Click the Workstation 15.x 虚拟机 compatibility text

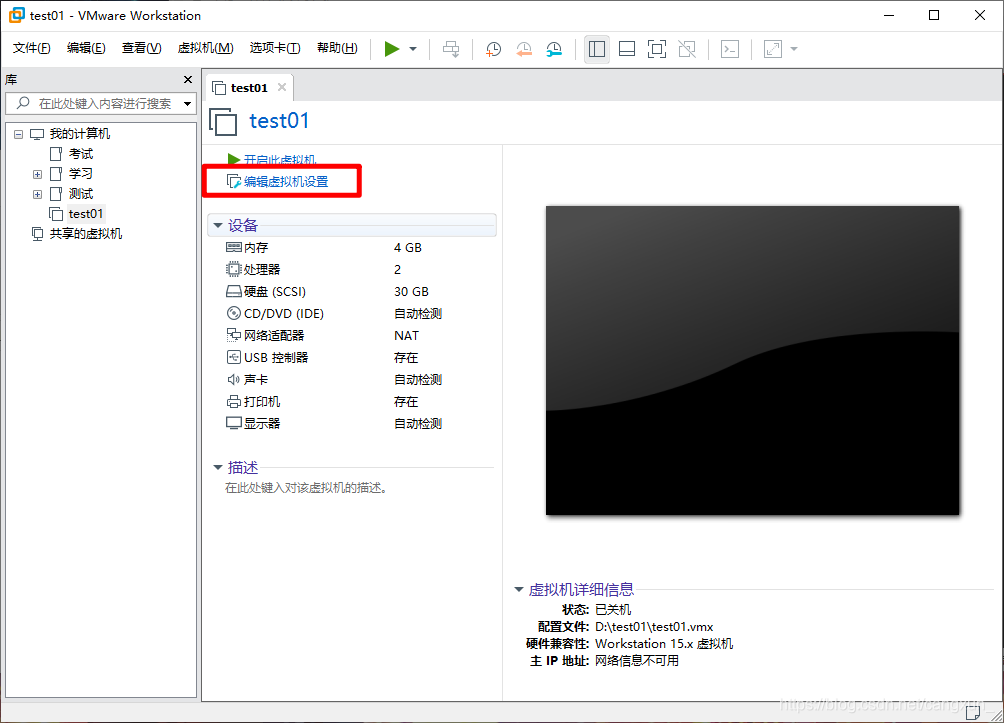click(664, 644)
